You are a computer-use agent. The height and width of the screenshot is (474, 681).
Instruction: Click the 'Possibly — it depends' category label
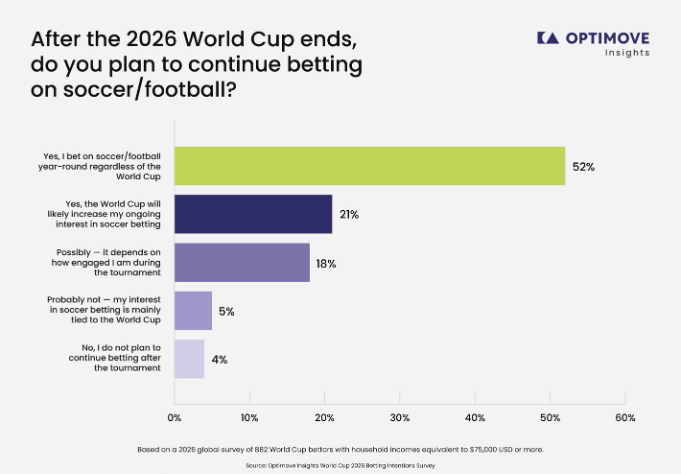[106, 262]
